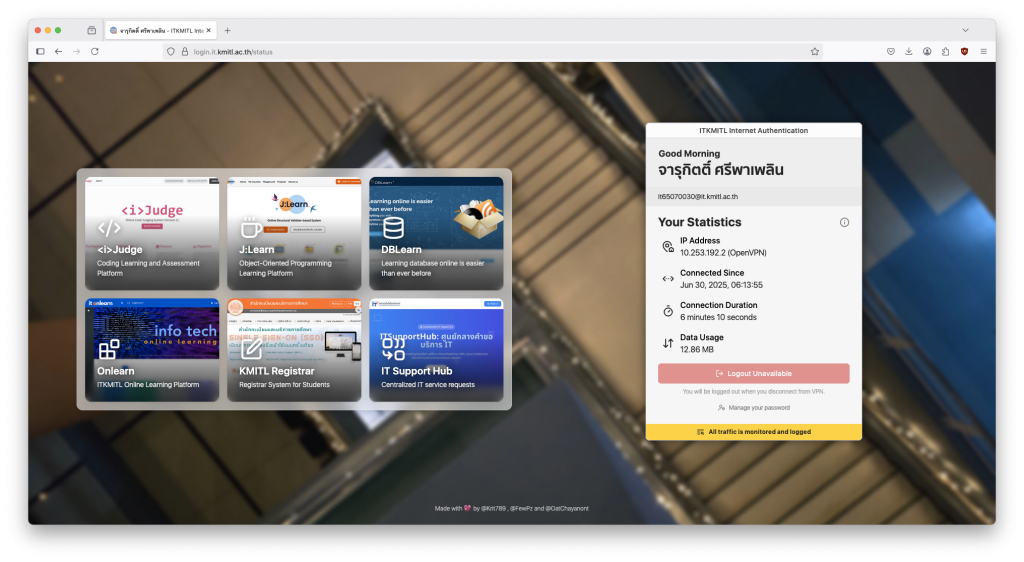Go forward with the browser forward arrow

[76, 52]
